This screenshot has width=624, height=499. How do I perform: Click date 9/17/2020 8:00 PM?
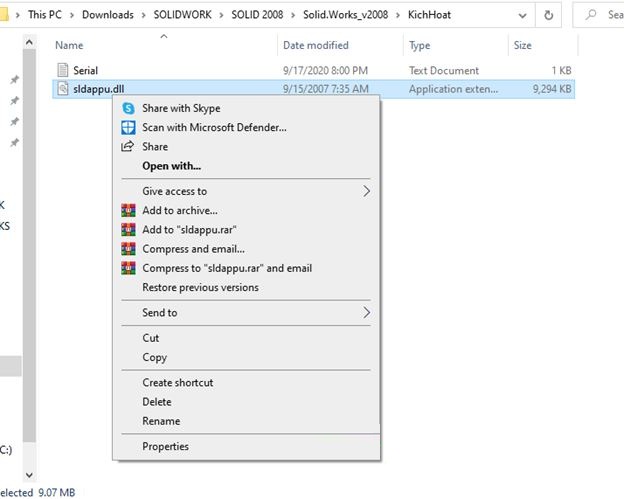point(325,70)
